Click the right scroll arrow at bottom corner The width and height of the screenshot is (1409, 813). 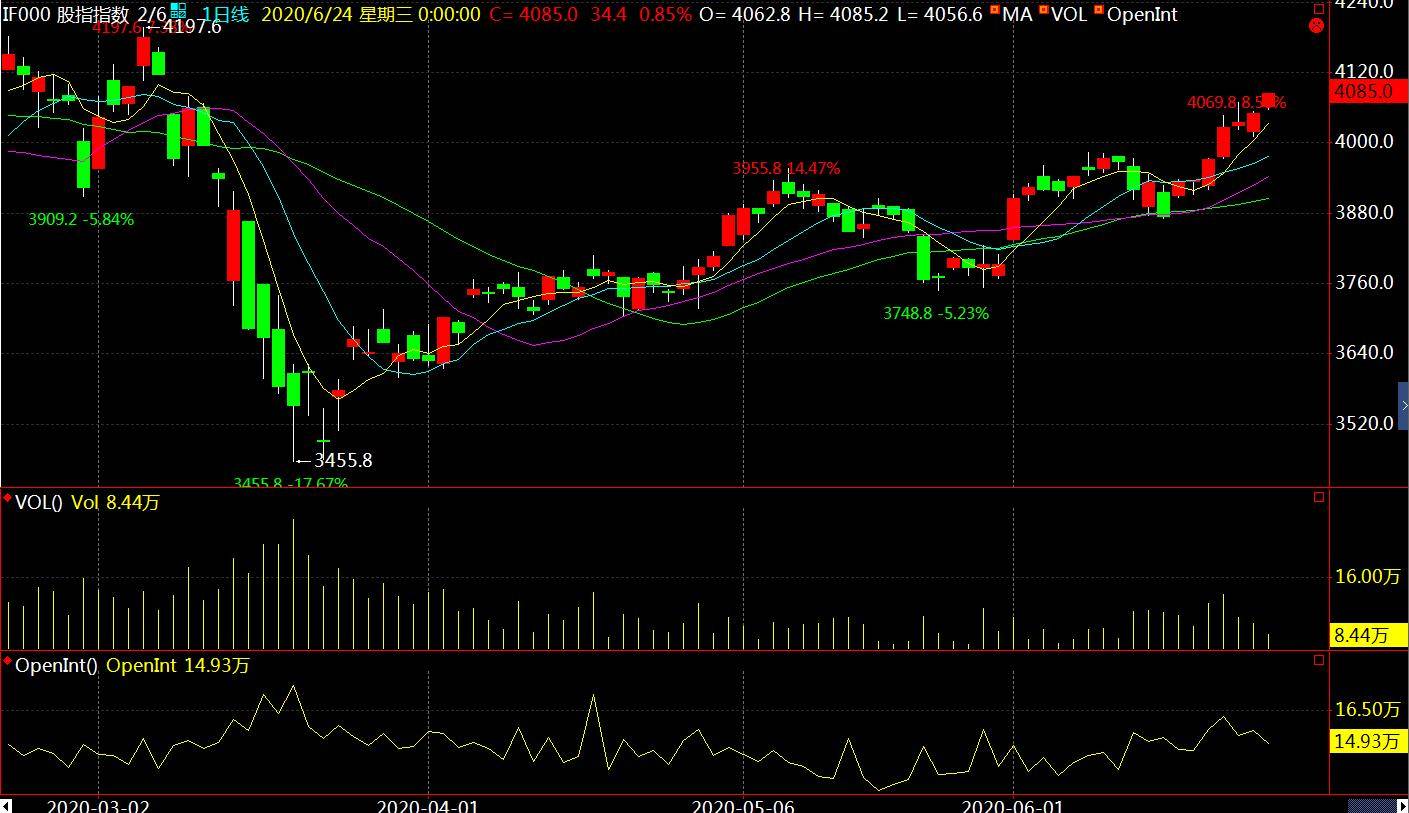click(1401, 806)
